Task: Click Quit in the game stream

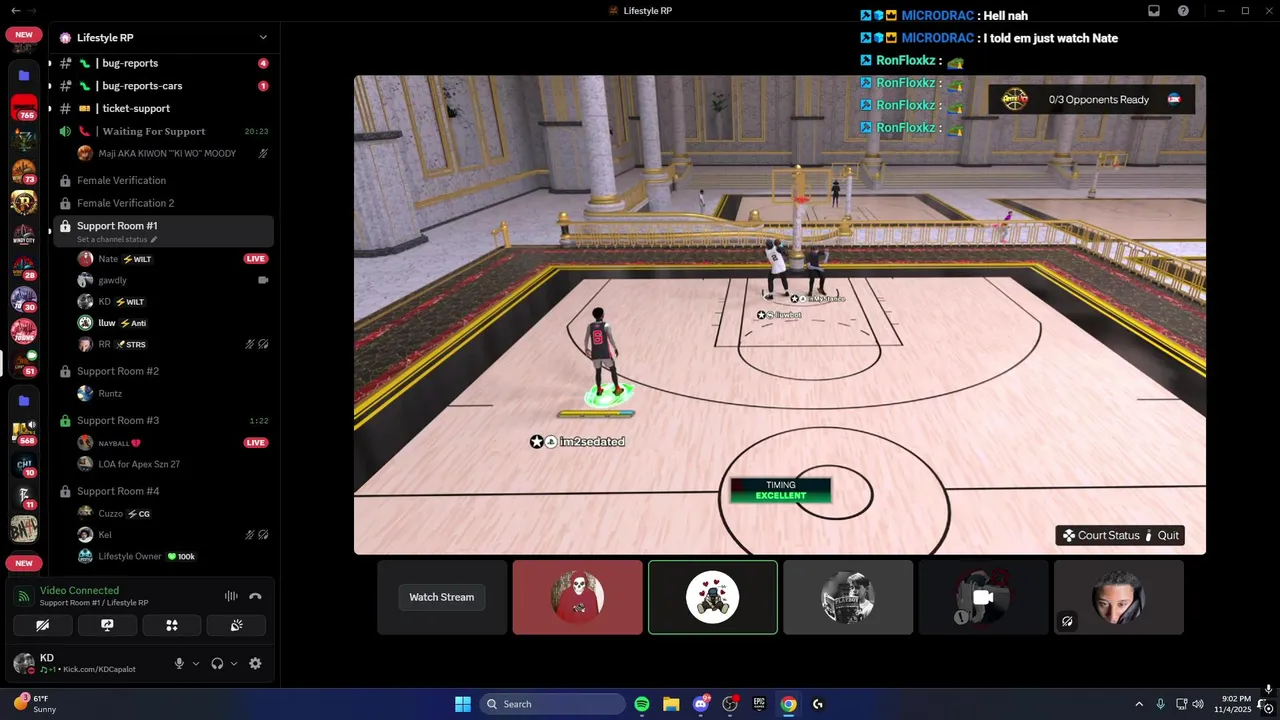Action: (x=1163, y=535)
